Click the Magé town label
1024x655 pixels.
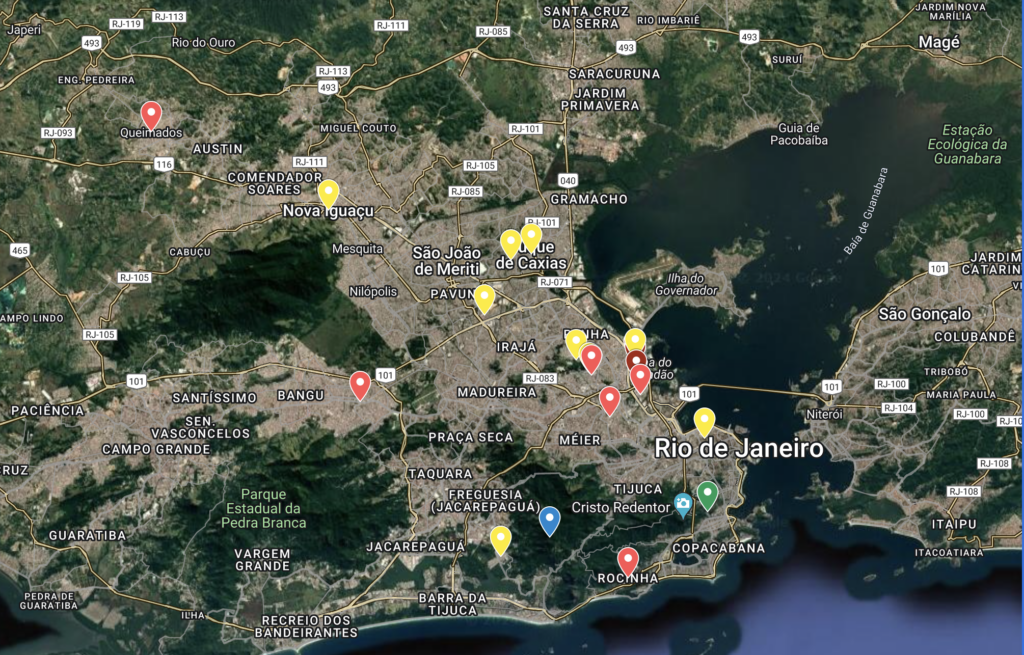939,42
